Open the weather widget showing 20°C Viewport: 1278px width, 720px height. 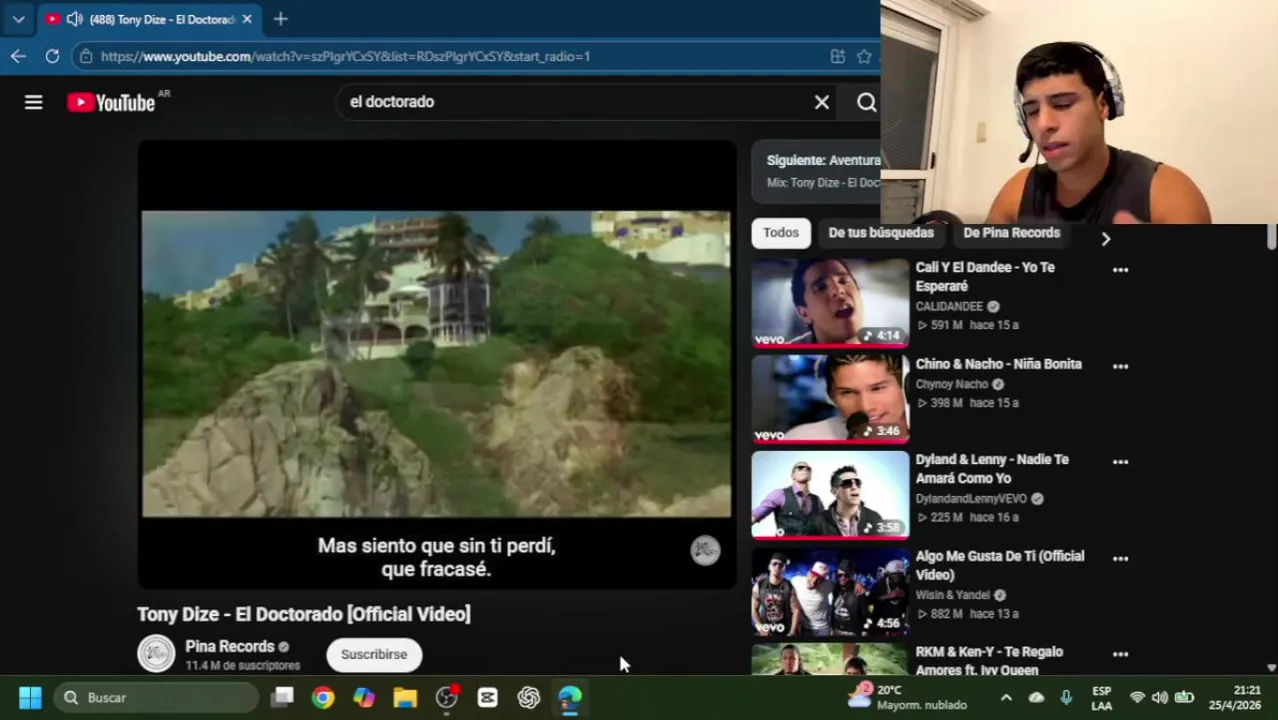[x=907, y=697]
